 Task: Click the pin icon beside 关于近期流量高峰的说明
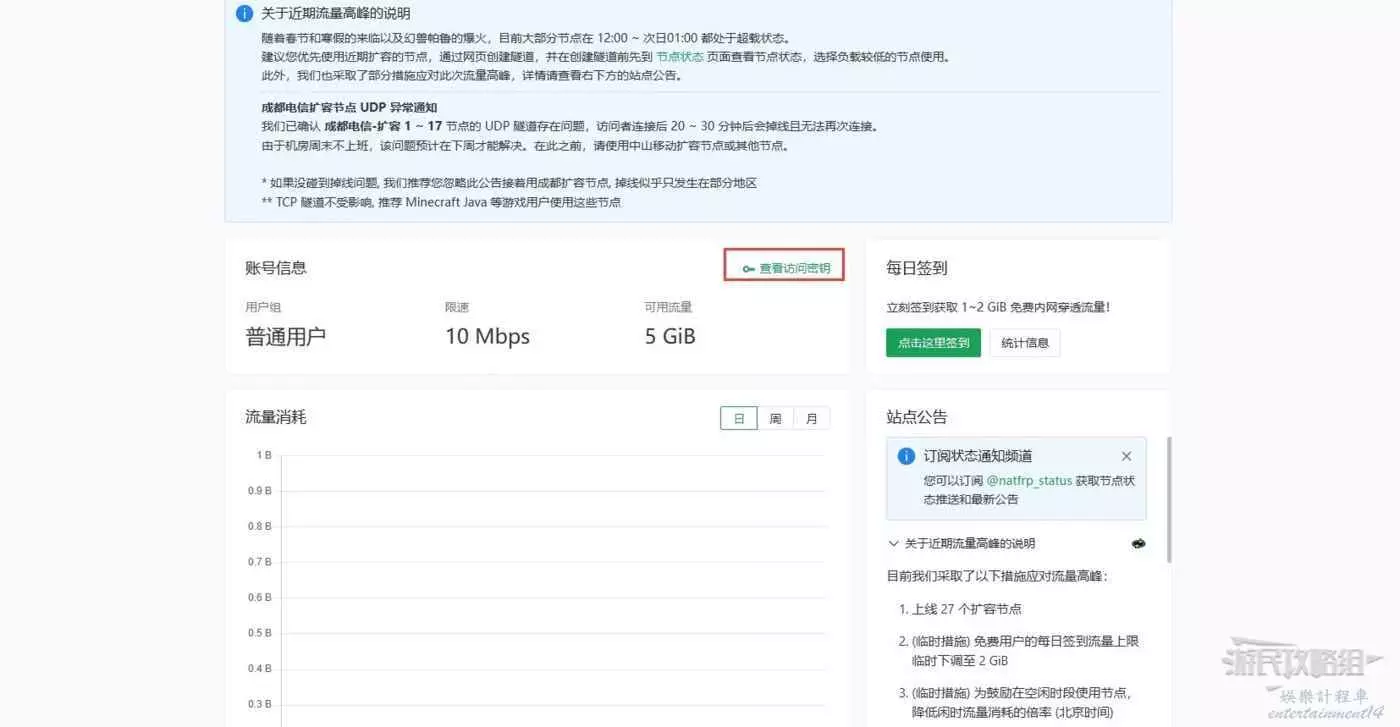1138,544
